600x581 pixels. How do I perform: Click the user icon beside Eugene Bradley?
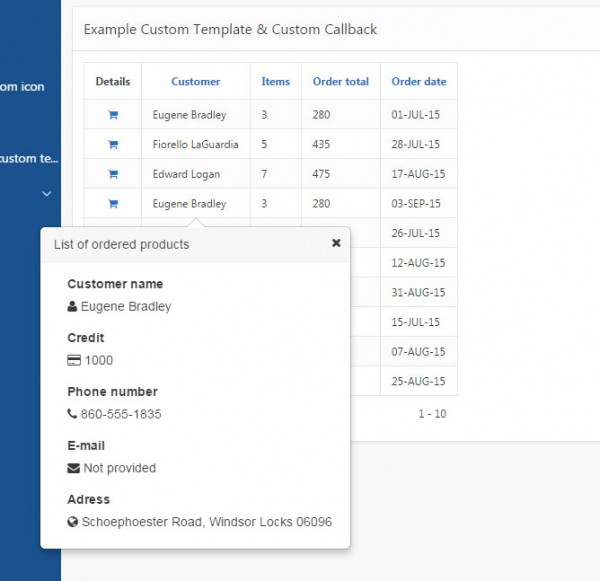tap(72, 307)
